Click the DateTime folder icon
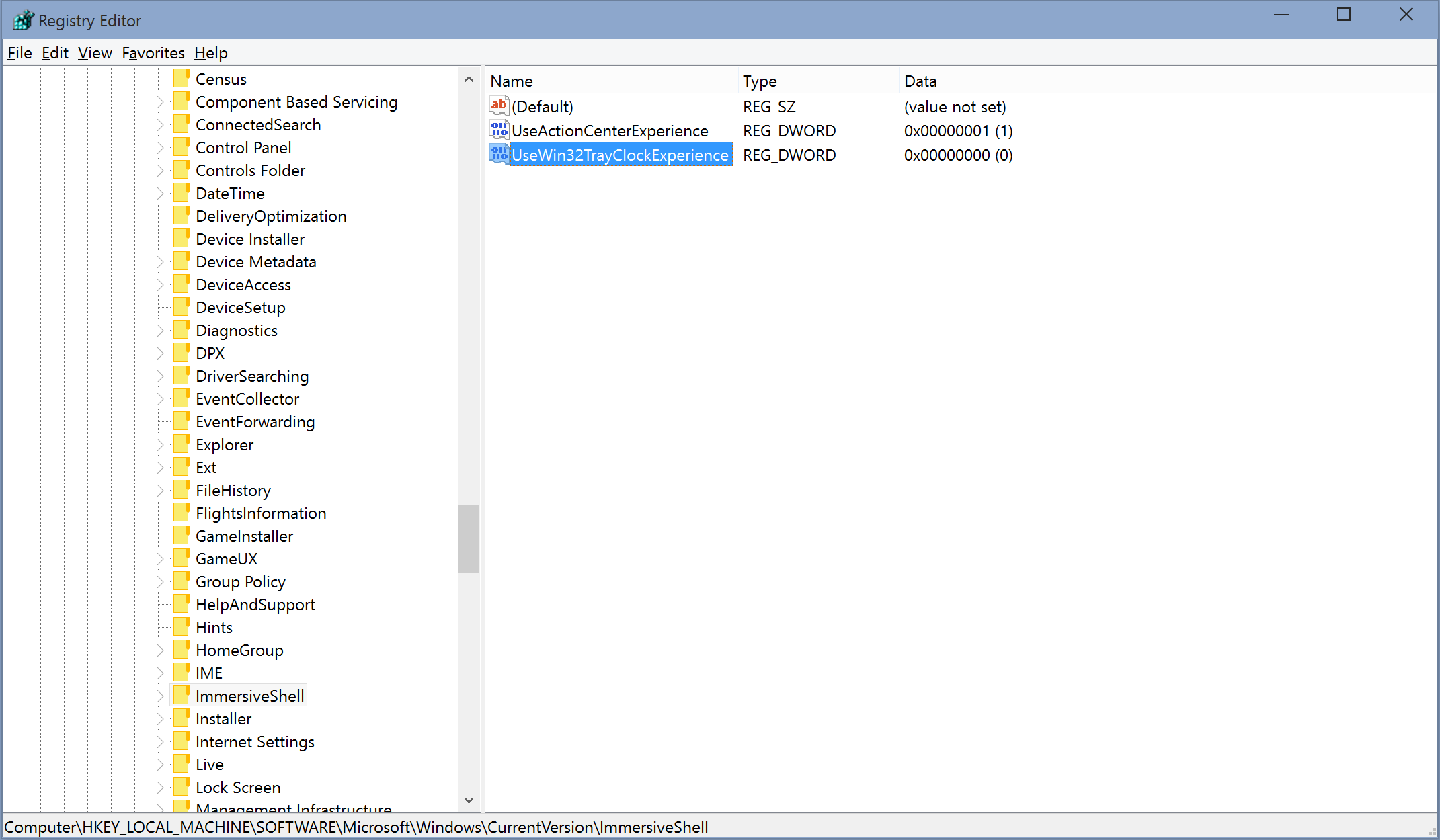1440x840 pixels. point(181,193)
